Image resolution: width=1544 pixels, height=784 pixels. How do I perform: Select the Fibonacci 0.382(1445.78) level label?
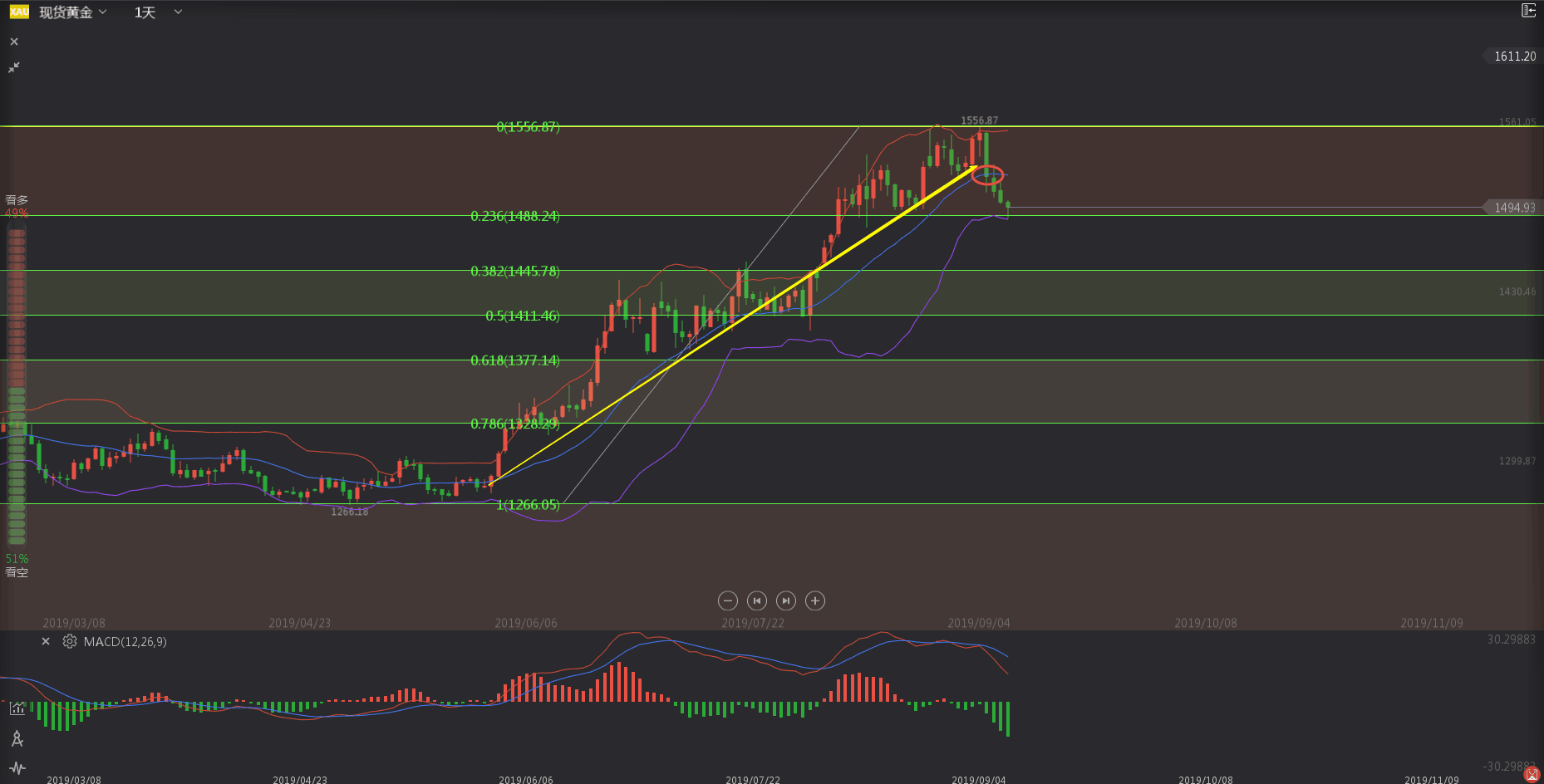[515, 272]
